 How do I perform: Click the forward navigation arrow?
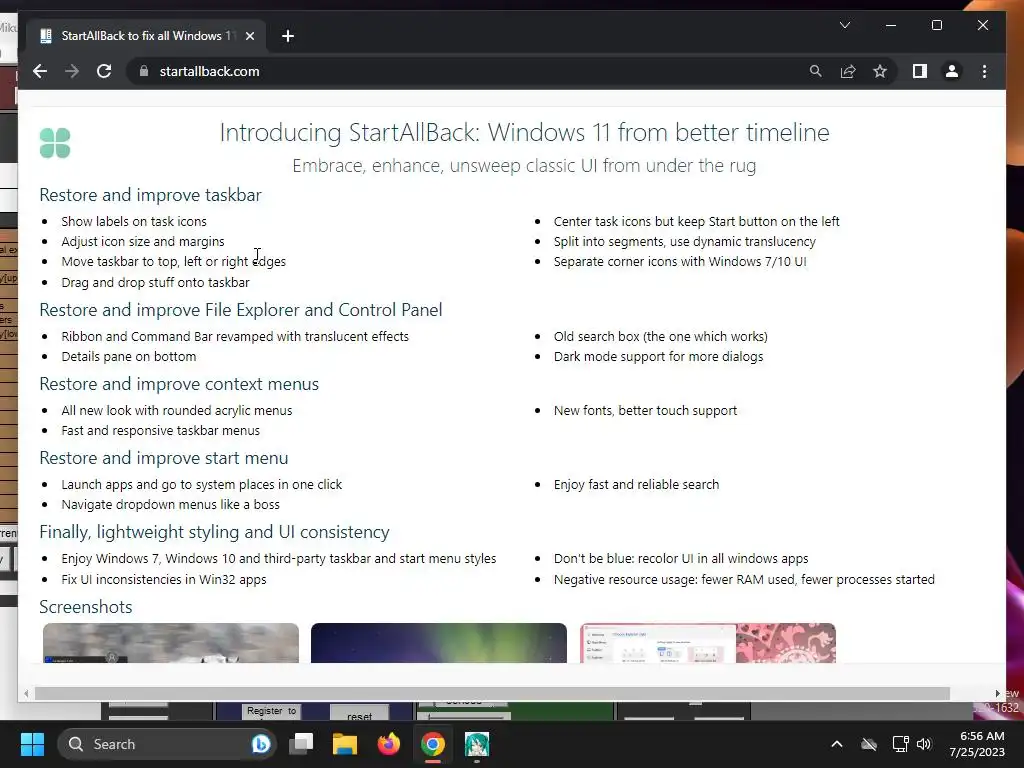pos(72,71)
